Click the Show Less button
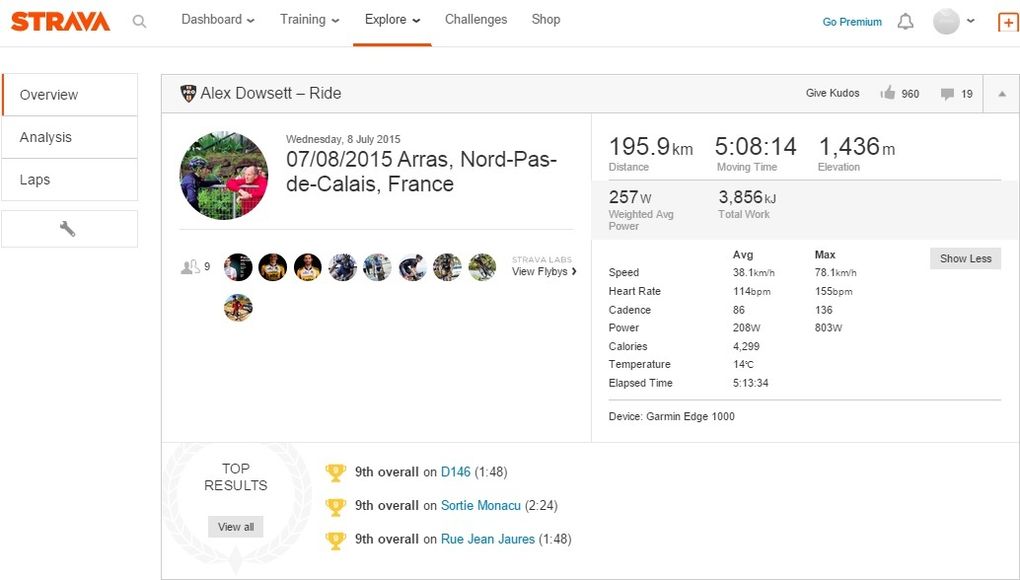The height and width of the screenshot is (580, 1020). pyautogui.click(x=965, y=258)
